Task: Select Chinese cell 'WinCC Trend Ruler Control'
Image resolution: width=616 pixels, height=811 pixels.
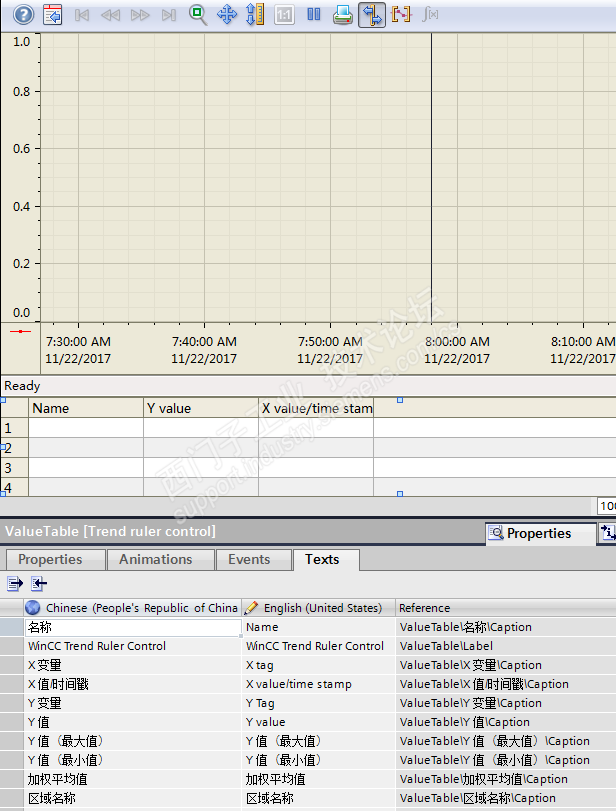Action: (133, 646)
